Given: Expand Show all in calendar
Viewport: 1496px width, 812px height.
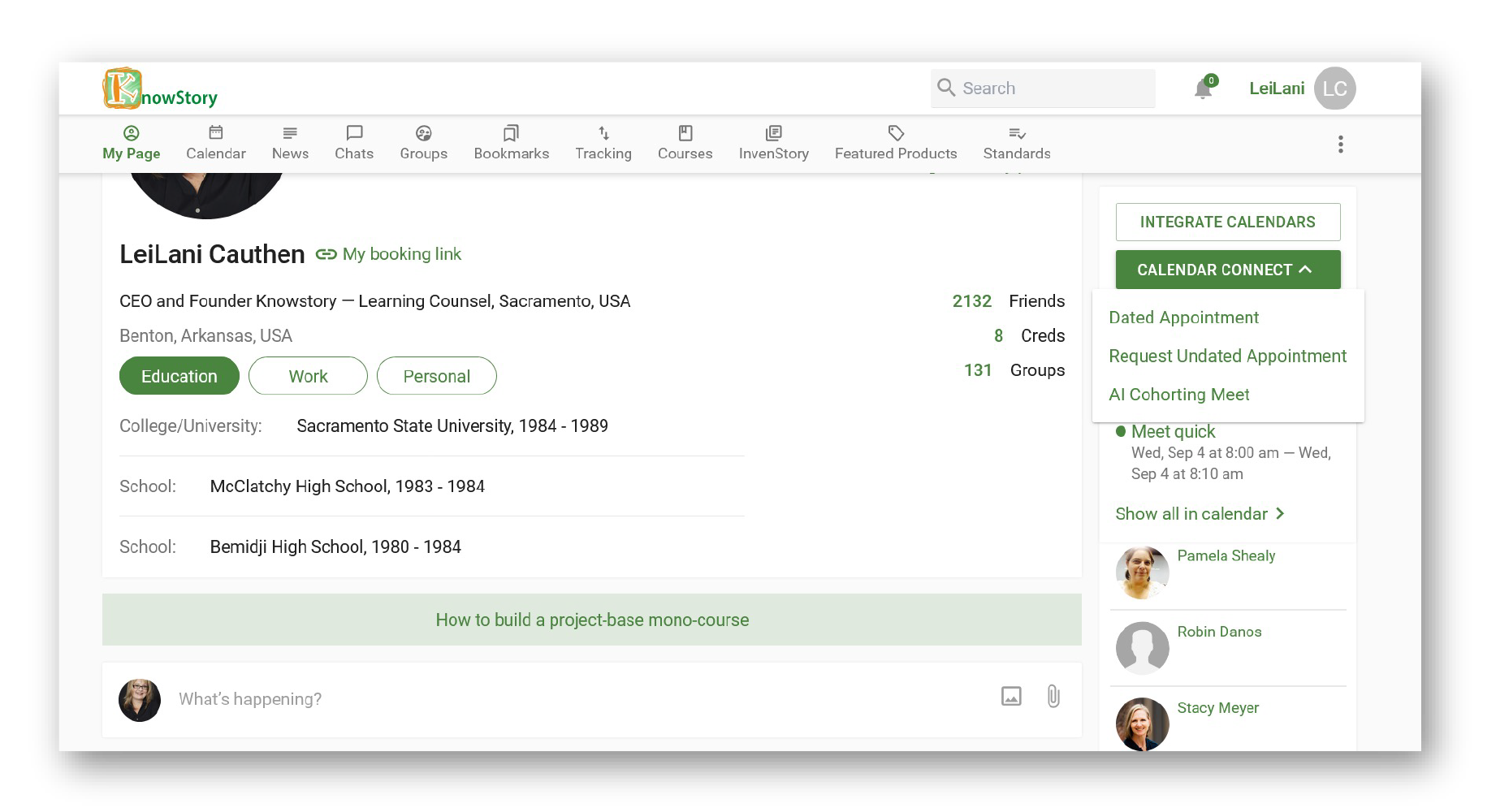Looking at the screenshot, I should [1199, 514].
